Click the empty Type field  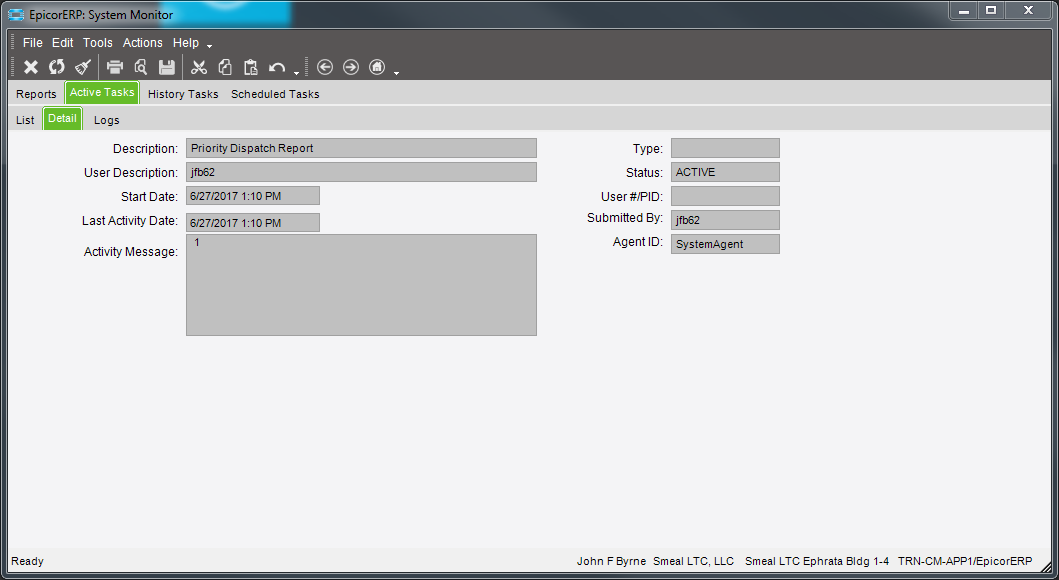[725, 148]
